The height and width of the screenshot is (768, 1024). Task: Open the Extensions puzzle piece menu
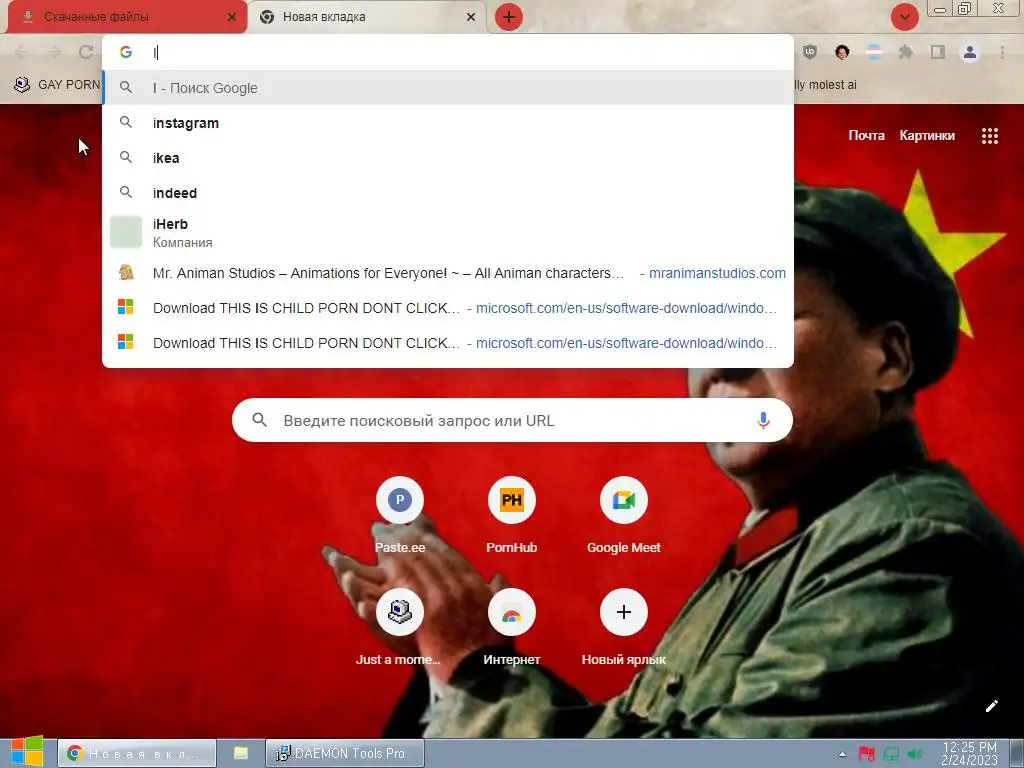tap(906, 52)
